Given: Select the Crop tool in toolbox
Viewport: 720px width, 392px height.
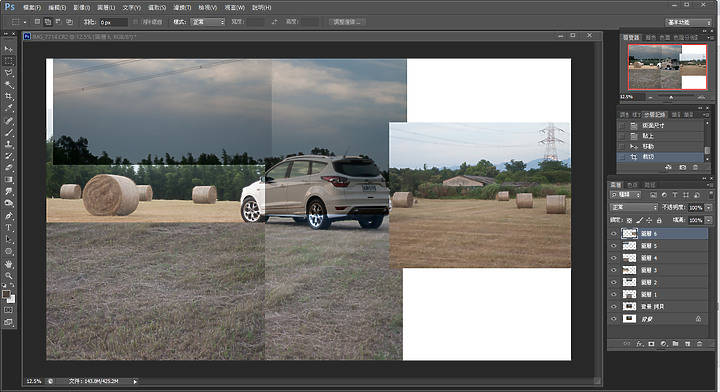Looking at the screenshot, I should pyautogui.click(x=9, y=96).
